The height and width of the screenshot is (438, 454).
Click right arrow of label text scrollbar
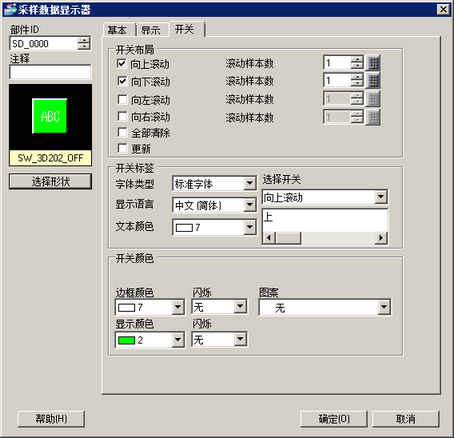coord(381,238)
